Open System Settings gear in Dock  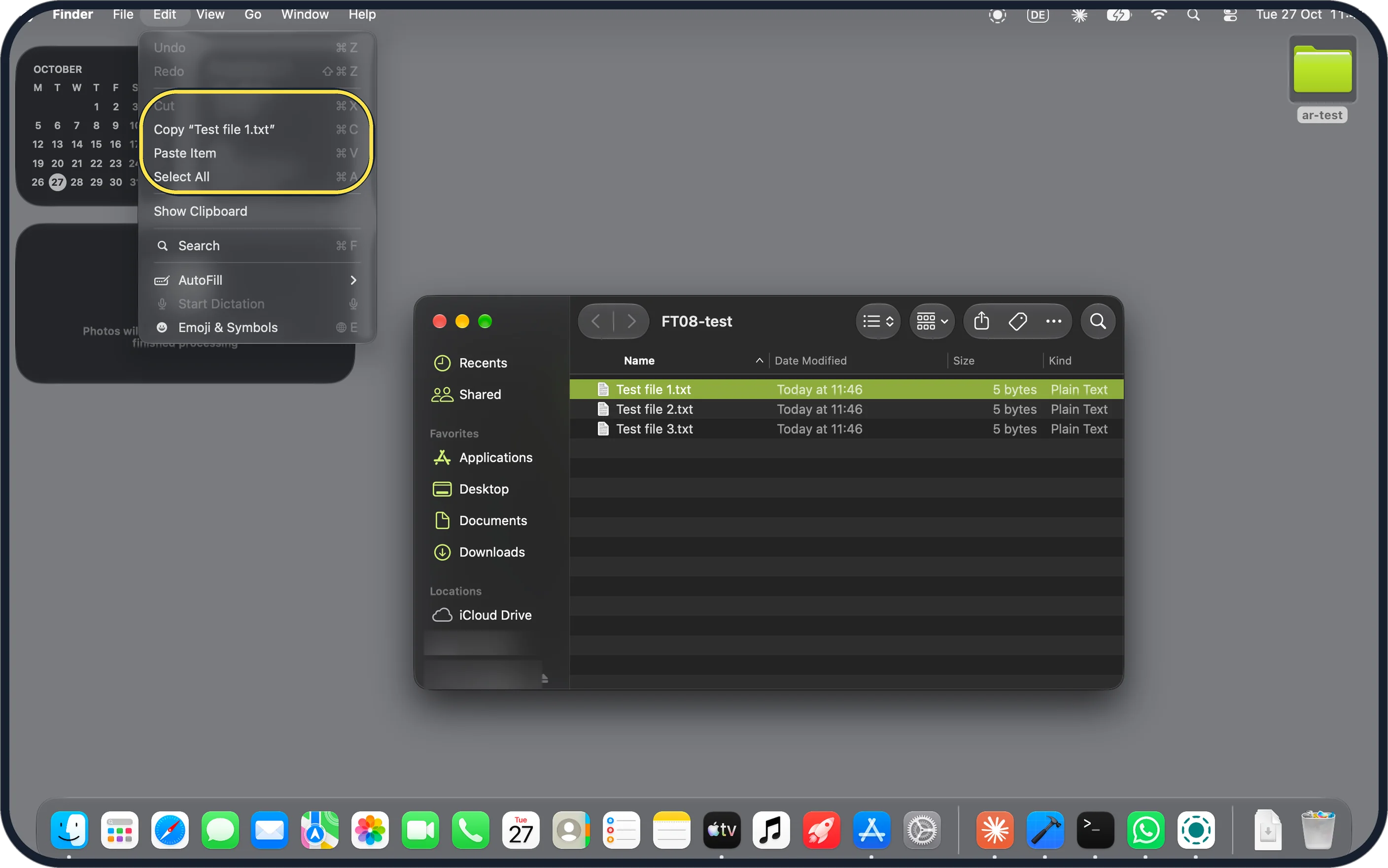(x=922, y=830)
